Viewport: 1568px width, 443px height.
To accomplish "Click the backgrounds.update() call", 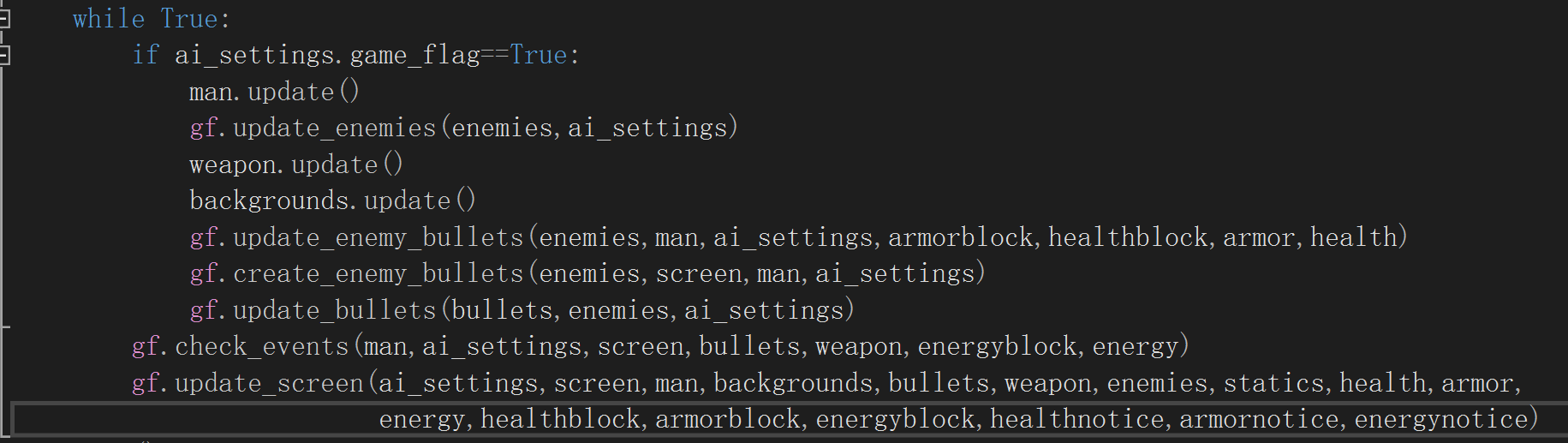I will 332,201.
